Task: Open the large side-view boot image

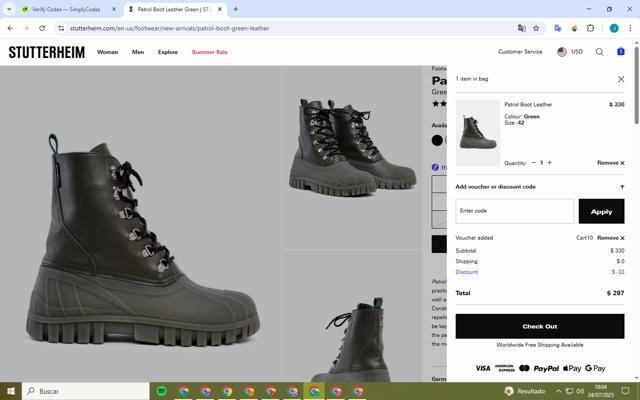Action: tap(141, 224)
